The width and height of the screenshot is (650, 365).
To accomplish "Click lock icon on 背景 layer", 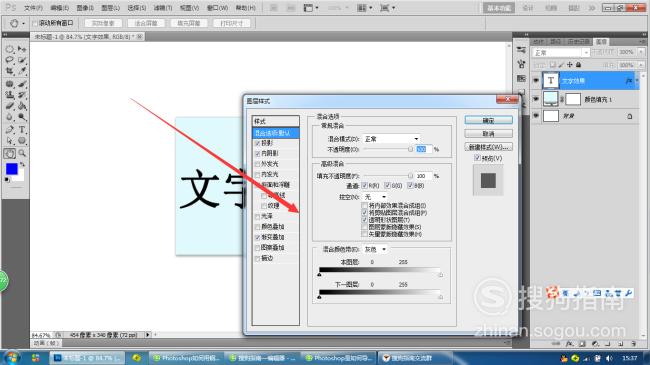I will point(630,117).
